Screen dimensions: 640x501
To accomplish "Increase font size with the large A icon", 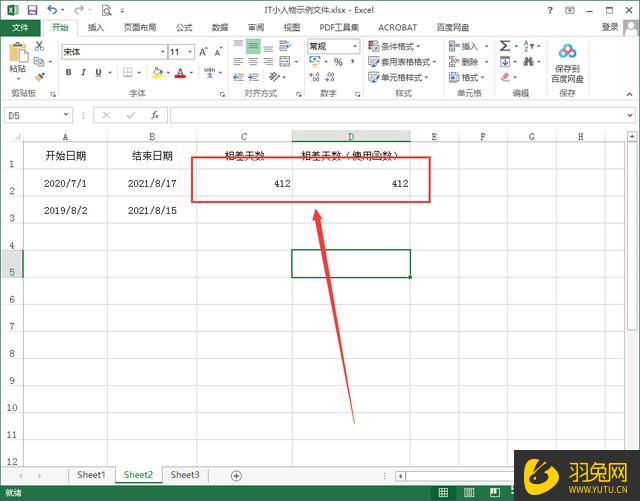I will (203, 52).
